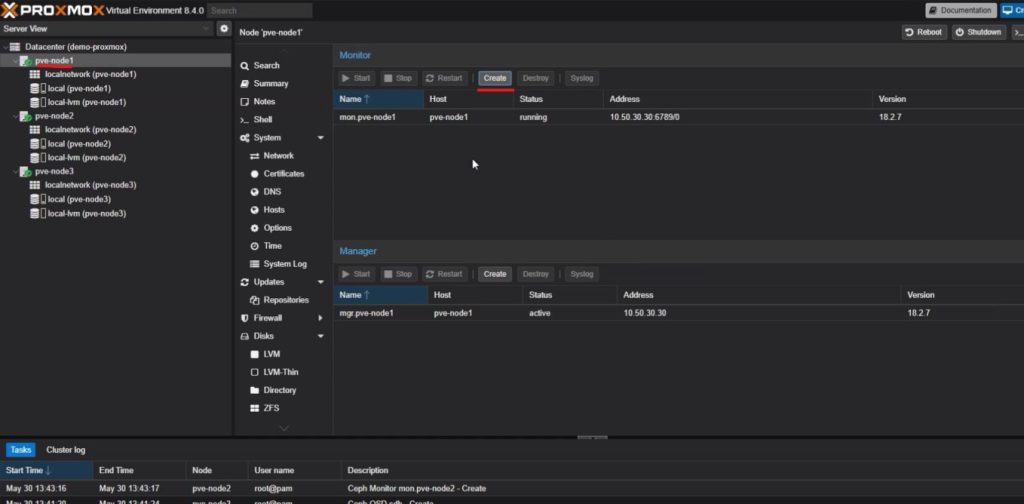1024x504 pixels.
Task: Open the Documentation button
Action: tap(961, 10)
